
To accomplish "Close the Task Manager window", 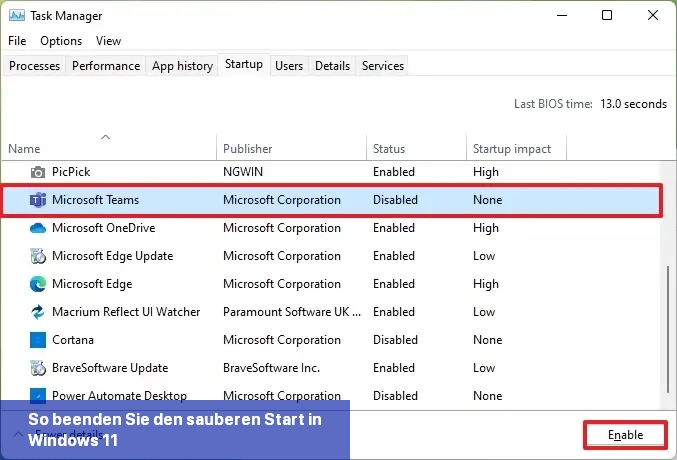I will tap(653, 16).
